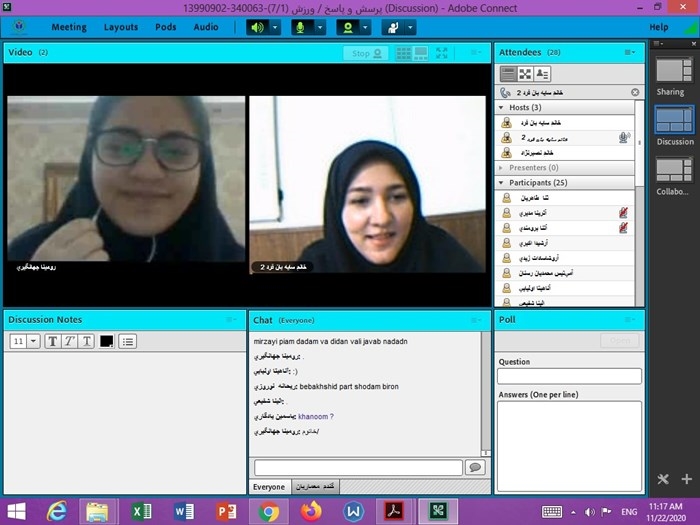
Task: Select the Everyone chat tab
Action: pyautogui.click(x=268, y=486)
